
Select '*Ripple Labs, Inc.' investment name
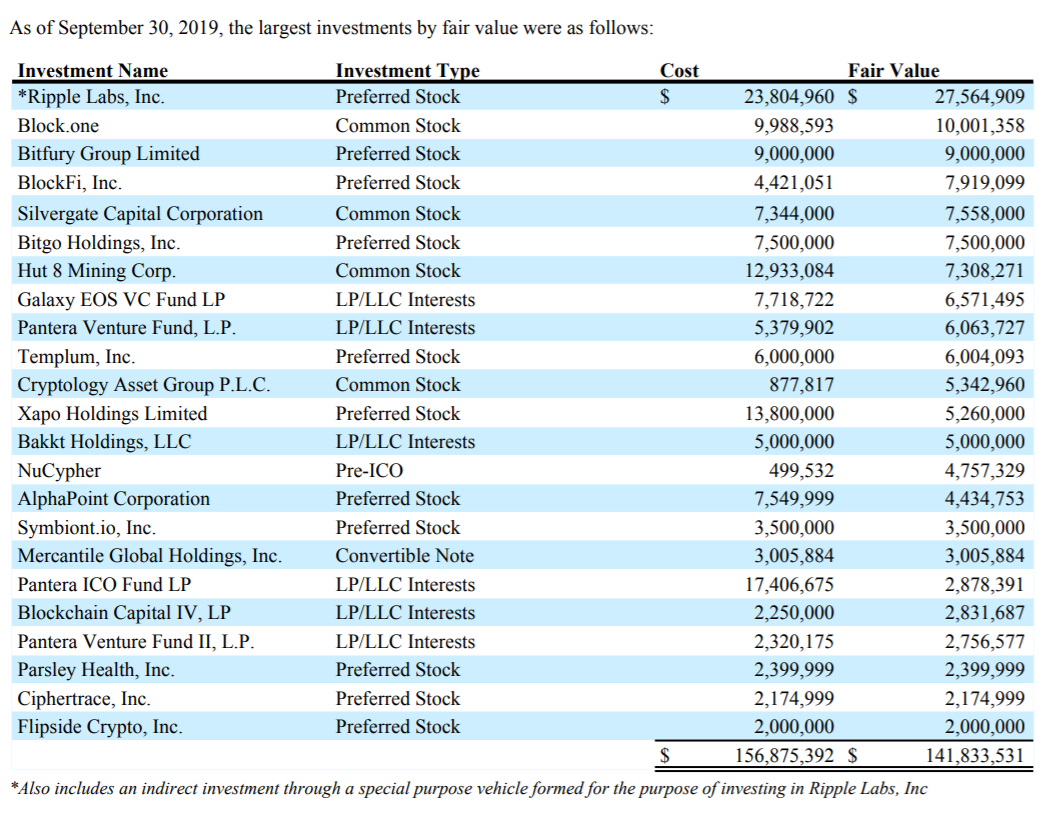click(91, 97)
